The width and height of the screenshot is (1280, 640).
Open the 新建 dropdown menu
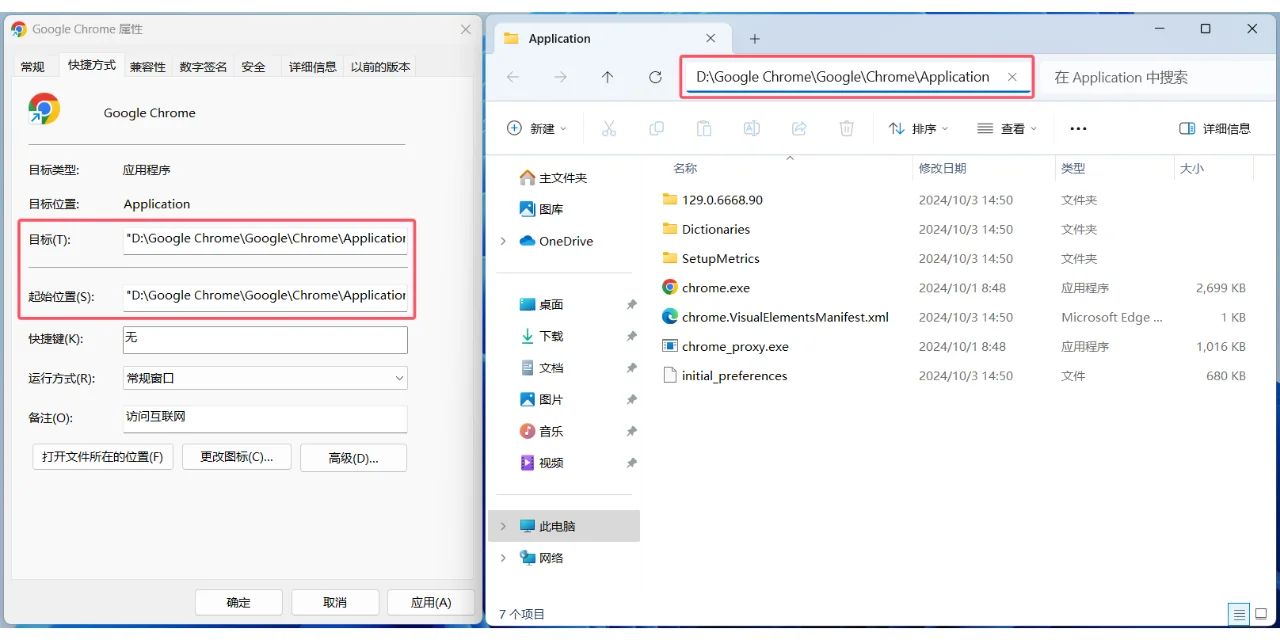[537, 128]
